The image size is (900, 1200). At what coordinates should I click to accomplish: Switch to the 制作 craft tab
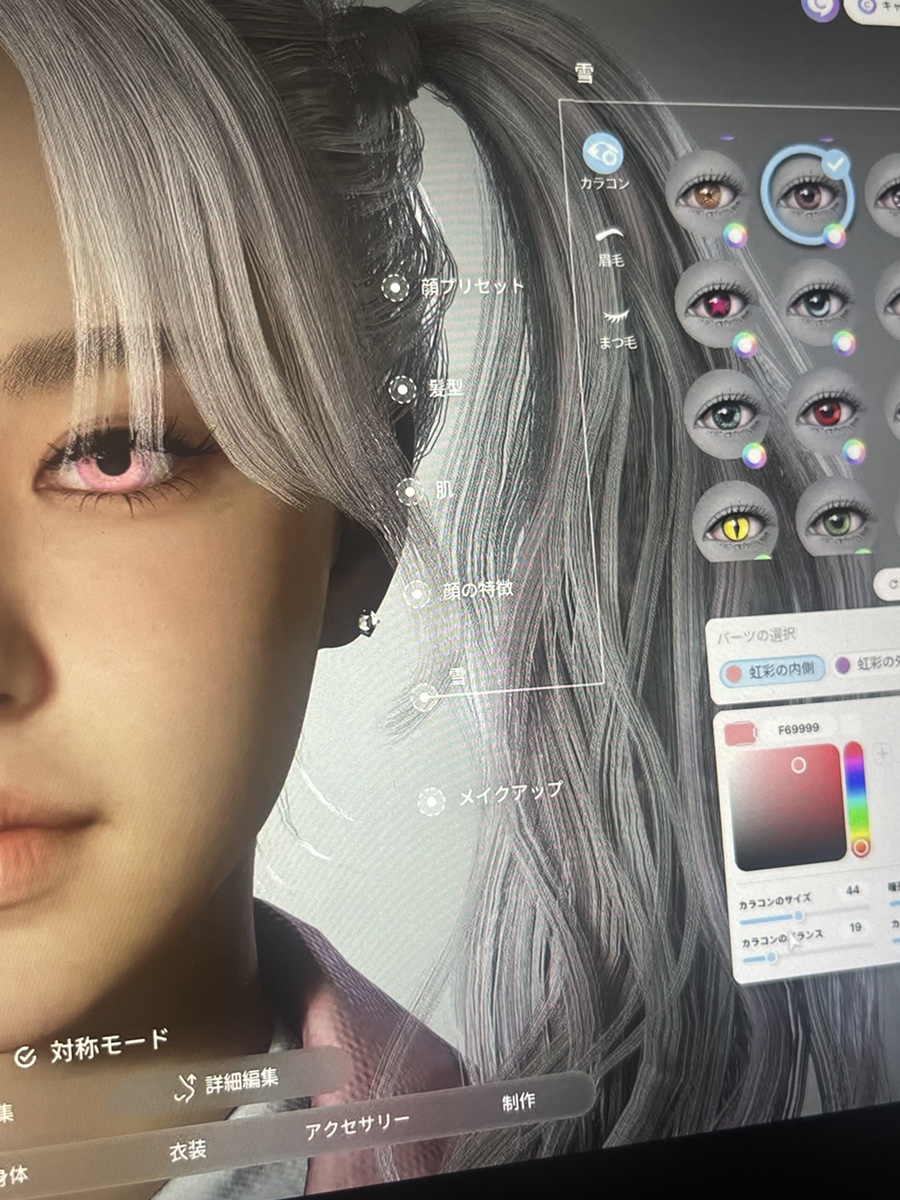(518, 1102)
